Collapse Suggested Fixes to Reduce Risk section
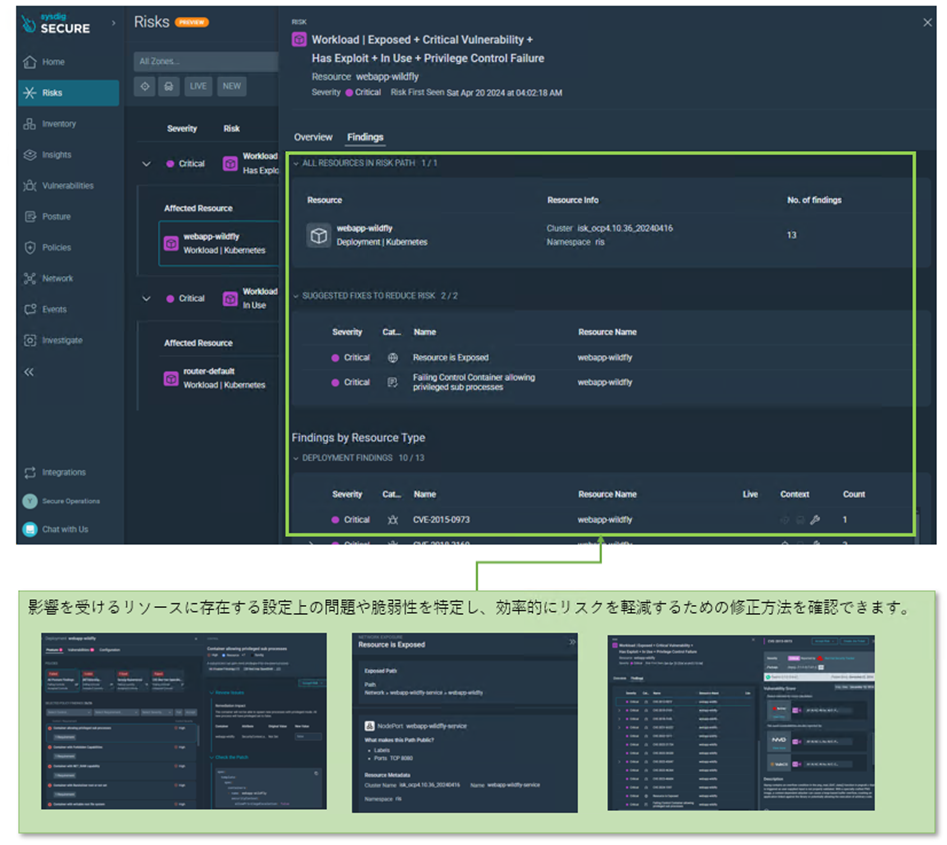This screenshot has width=947, height=845. tap(296, 296)
